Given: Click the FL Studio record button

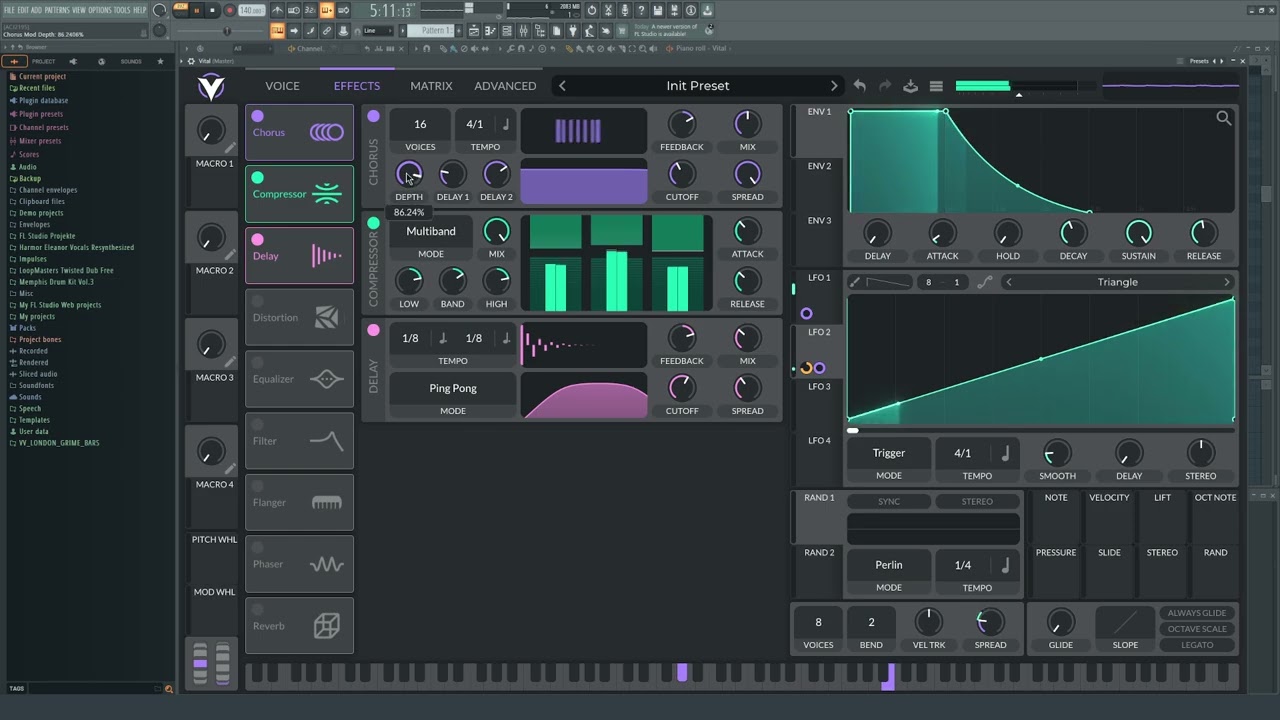Looking at the screenshot, I should [229, 10].
